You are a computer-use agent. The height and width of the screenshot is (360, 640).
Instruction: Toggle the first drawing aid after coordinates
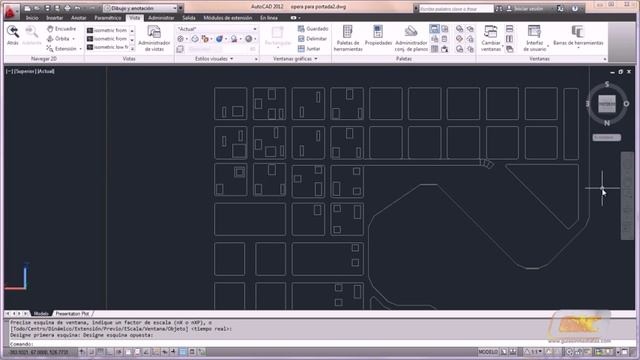point(82,351)
